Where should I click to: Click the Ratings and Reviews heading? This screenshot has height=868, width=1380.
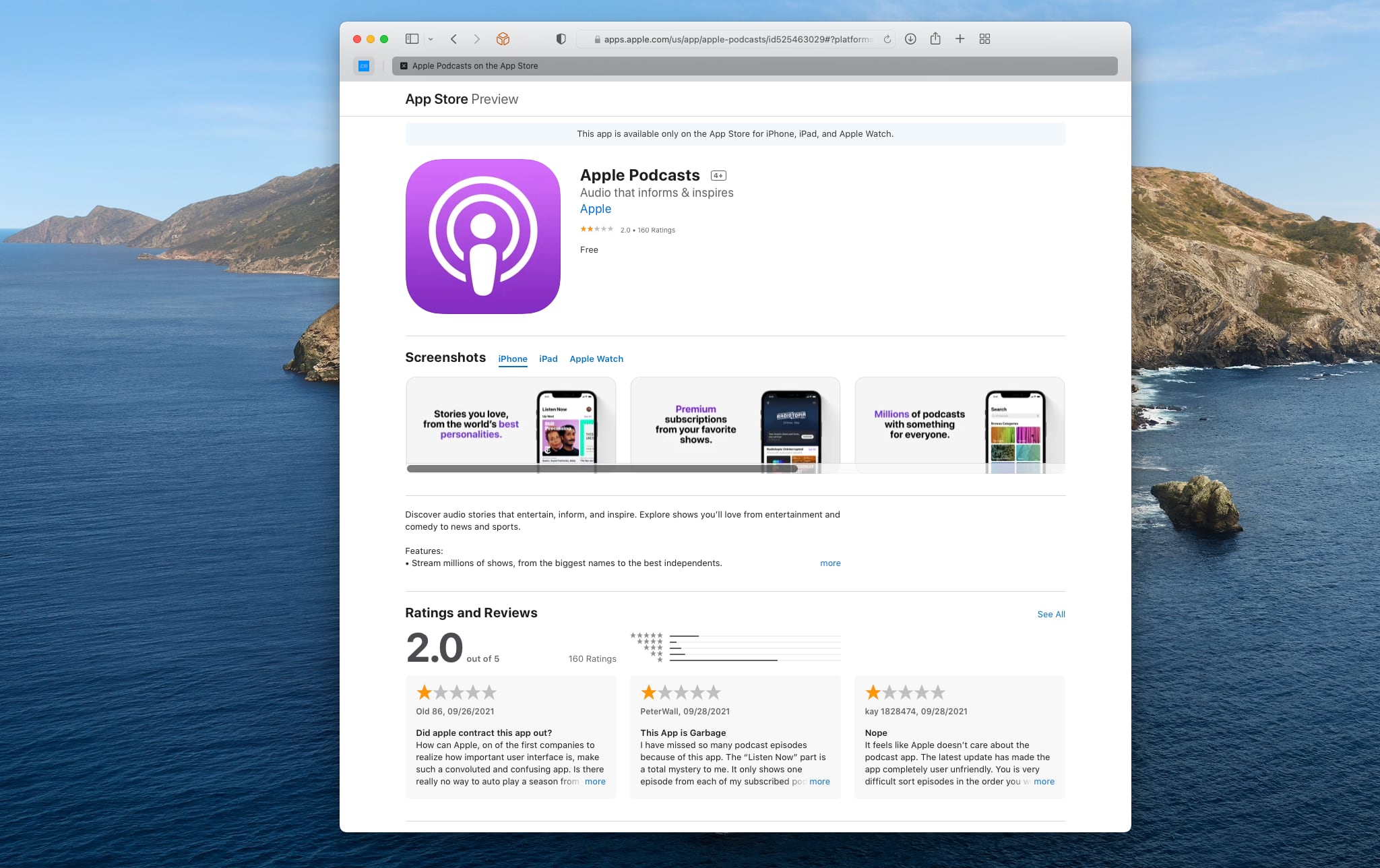[471, 613]
